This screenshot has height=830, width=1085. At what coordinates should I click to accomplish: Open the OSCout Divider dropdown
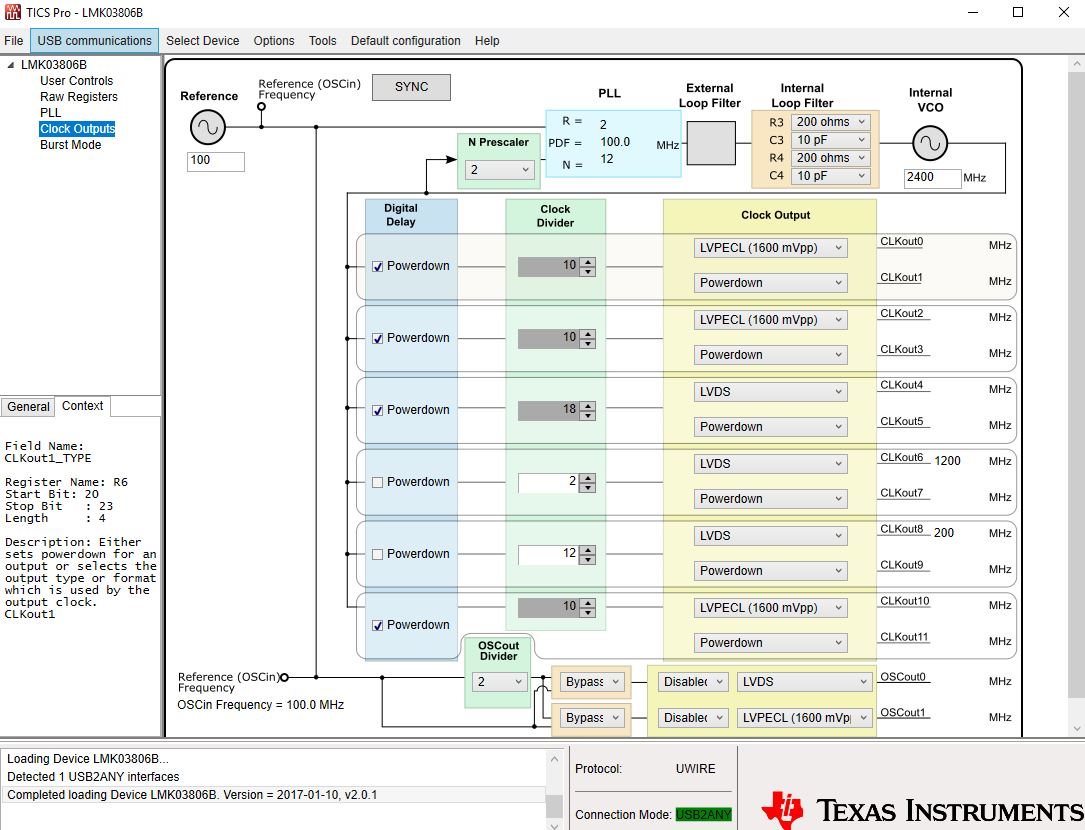pos(500,682)
